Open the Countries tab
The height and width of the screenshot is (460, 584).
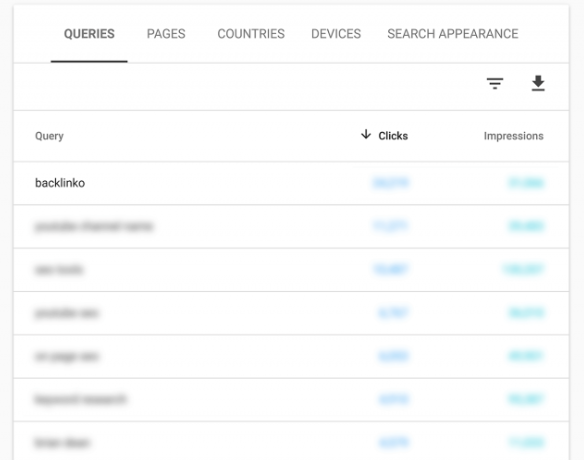(251, 34)
